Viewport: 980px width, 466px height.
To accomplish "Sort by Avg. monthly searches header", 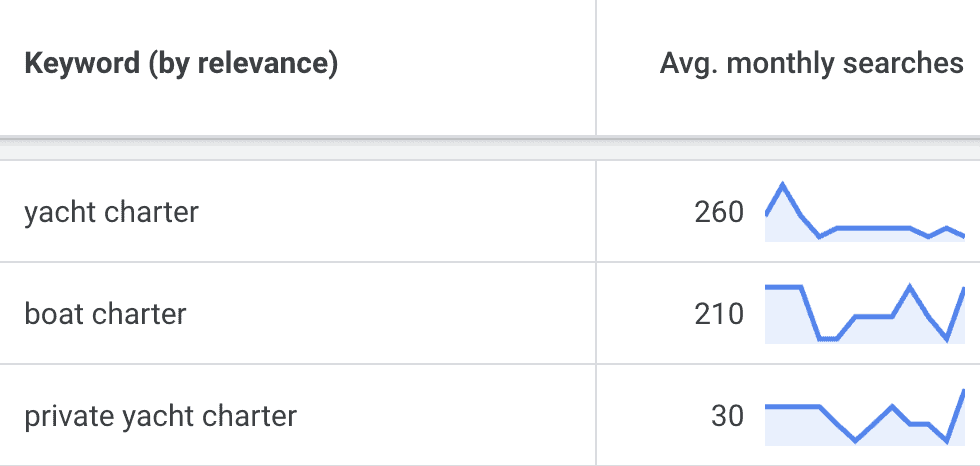I will tap(811, 64).
